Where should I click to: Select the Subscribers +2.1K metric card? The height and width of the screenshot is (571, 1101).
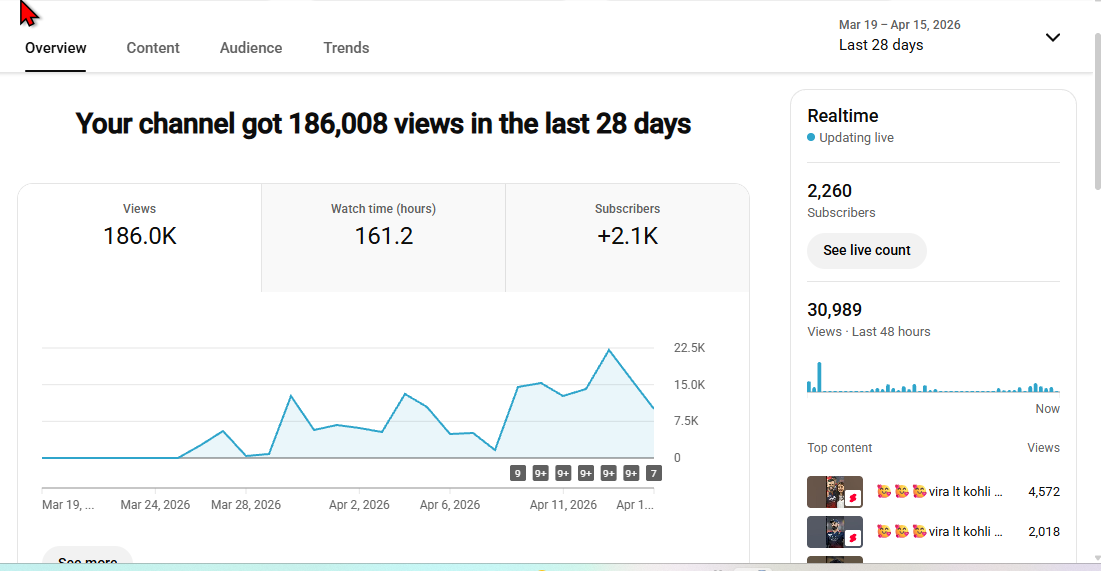tap(627, 237)
